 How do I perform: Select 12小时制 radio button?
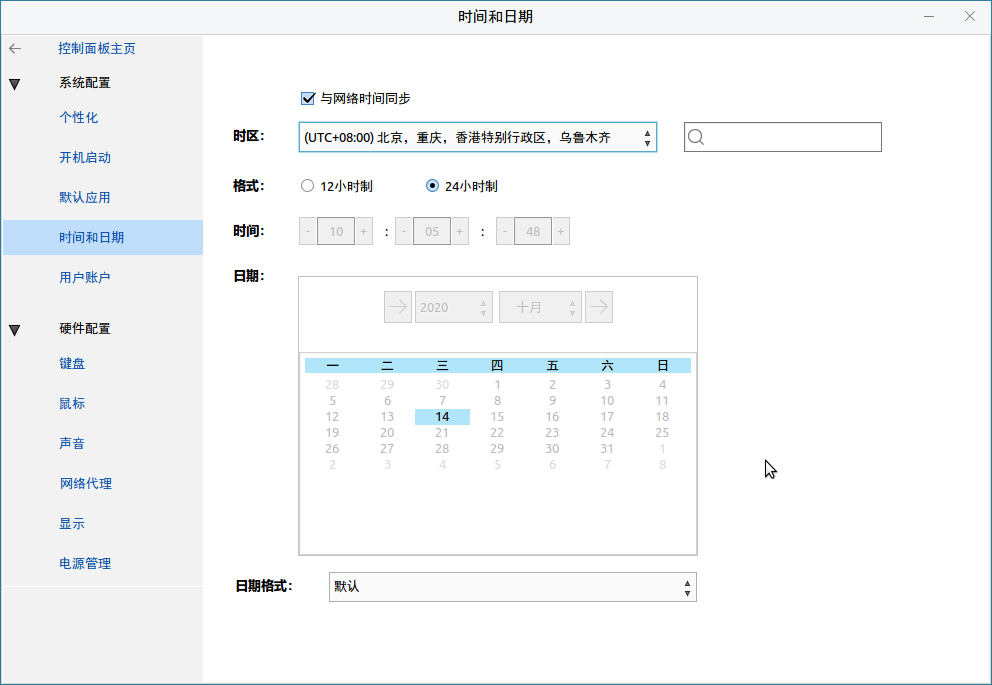tap(307, 186)
